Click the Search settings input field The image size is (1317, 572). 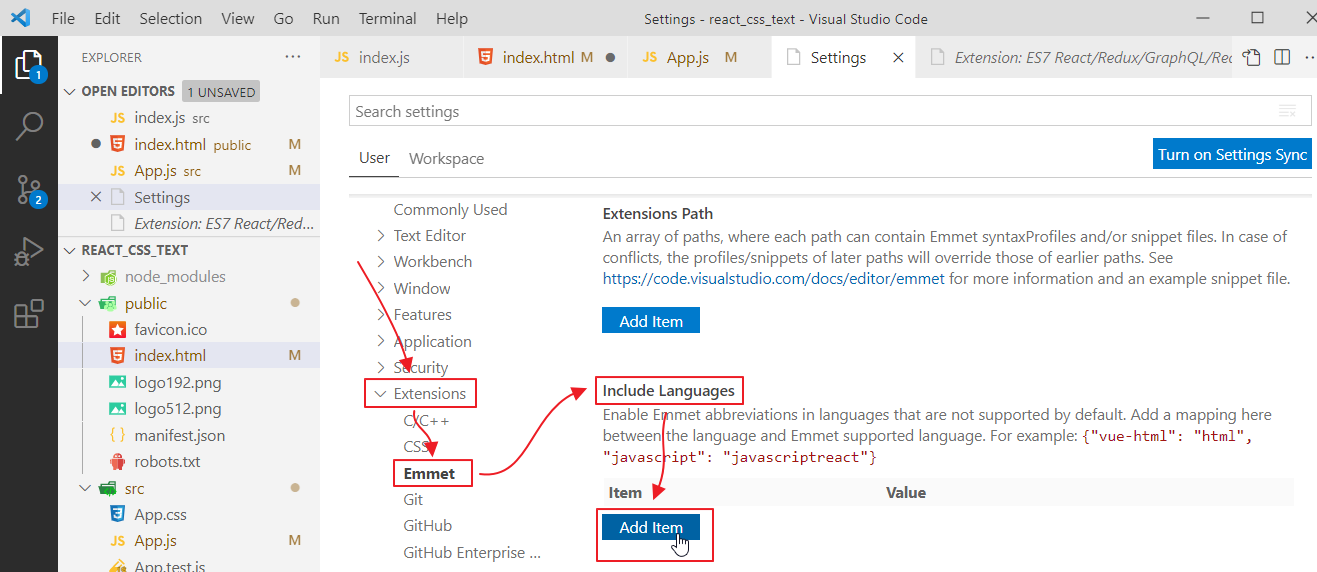click(810, 111)
